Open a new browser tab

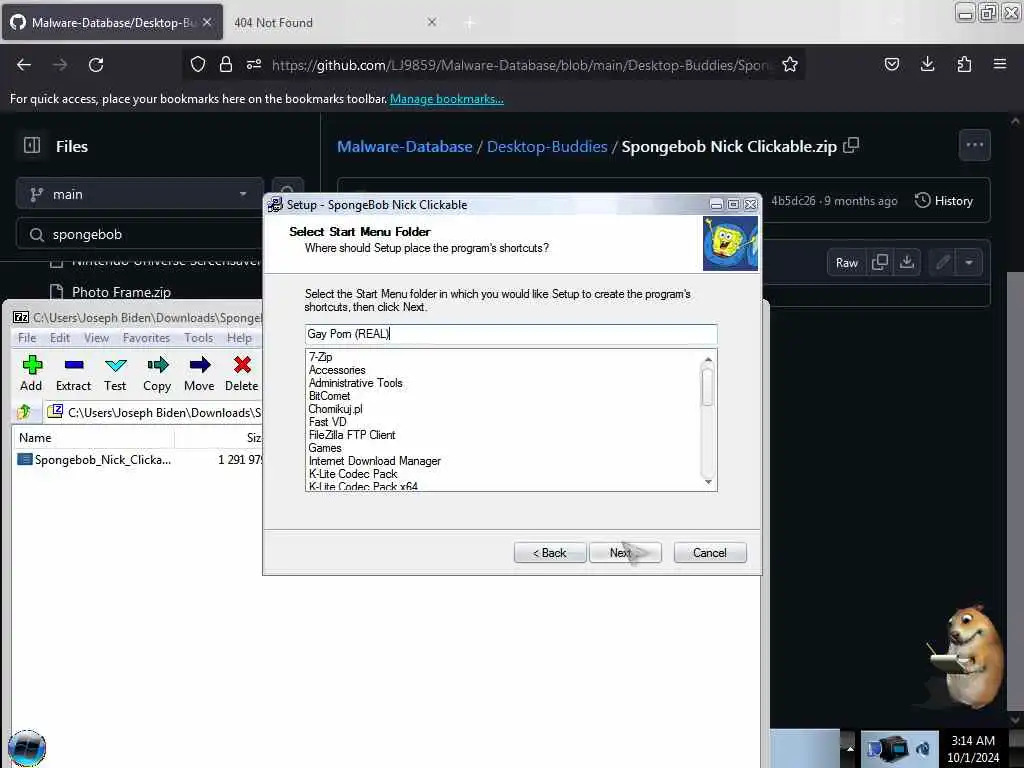click(469, 24)
